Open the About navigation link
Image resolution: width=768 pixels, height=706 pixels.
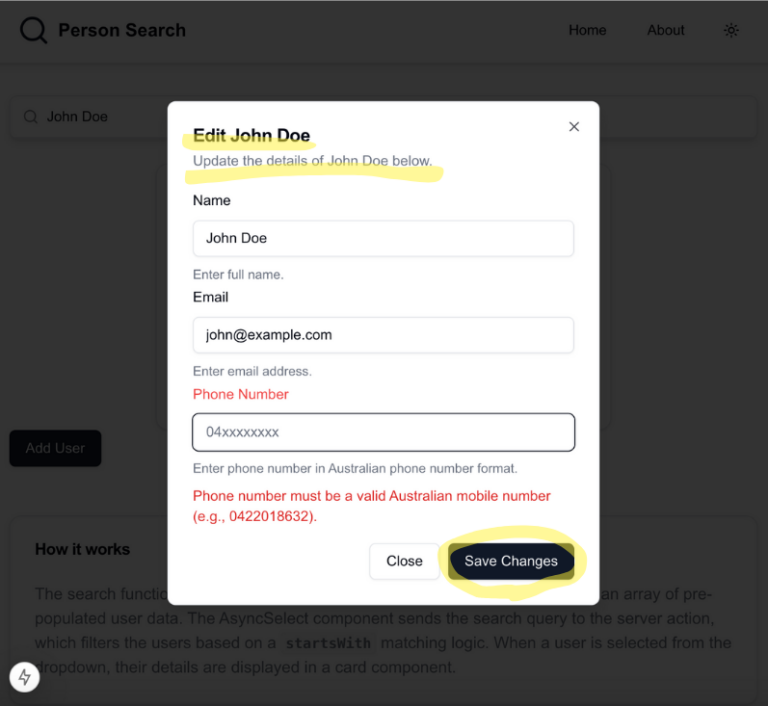666,30
